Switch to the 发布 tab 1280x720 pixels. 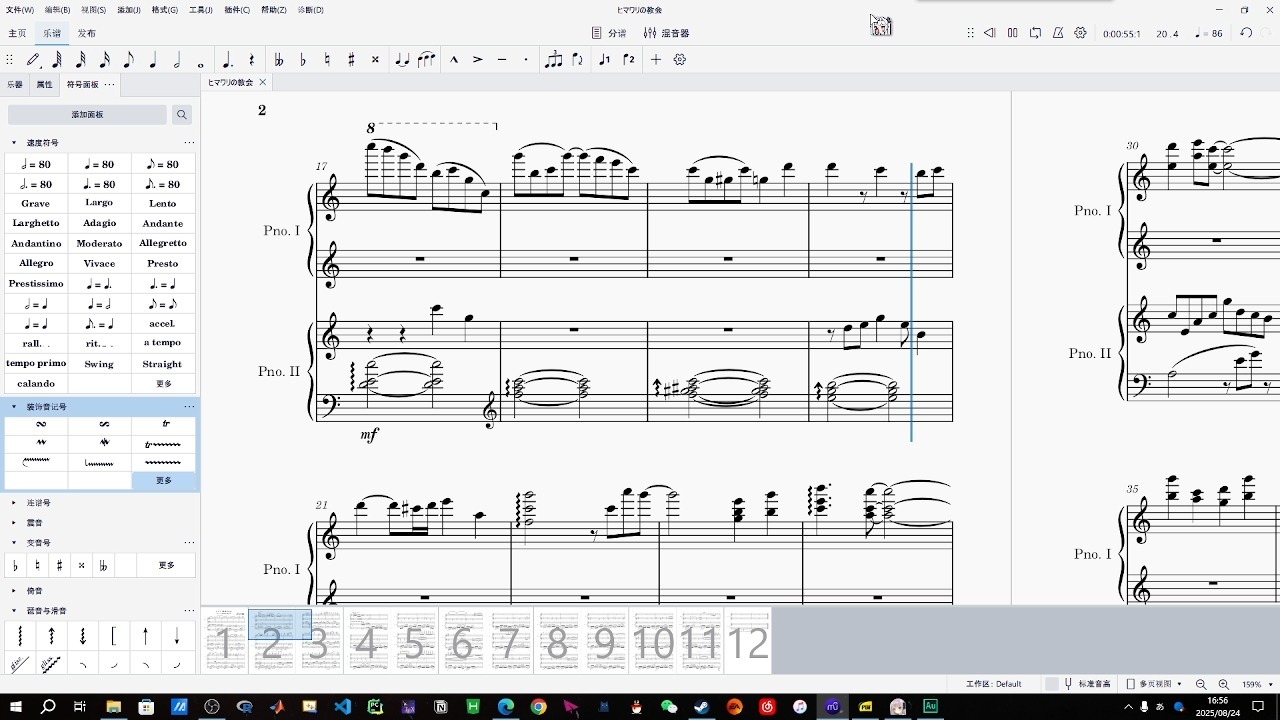click(87, 33)
